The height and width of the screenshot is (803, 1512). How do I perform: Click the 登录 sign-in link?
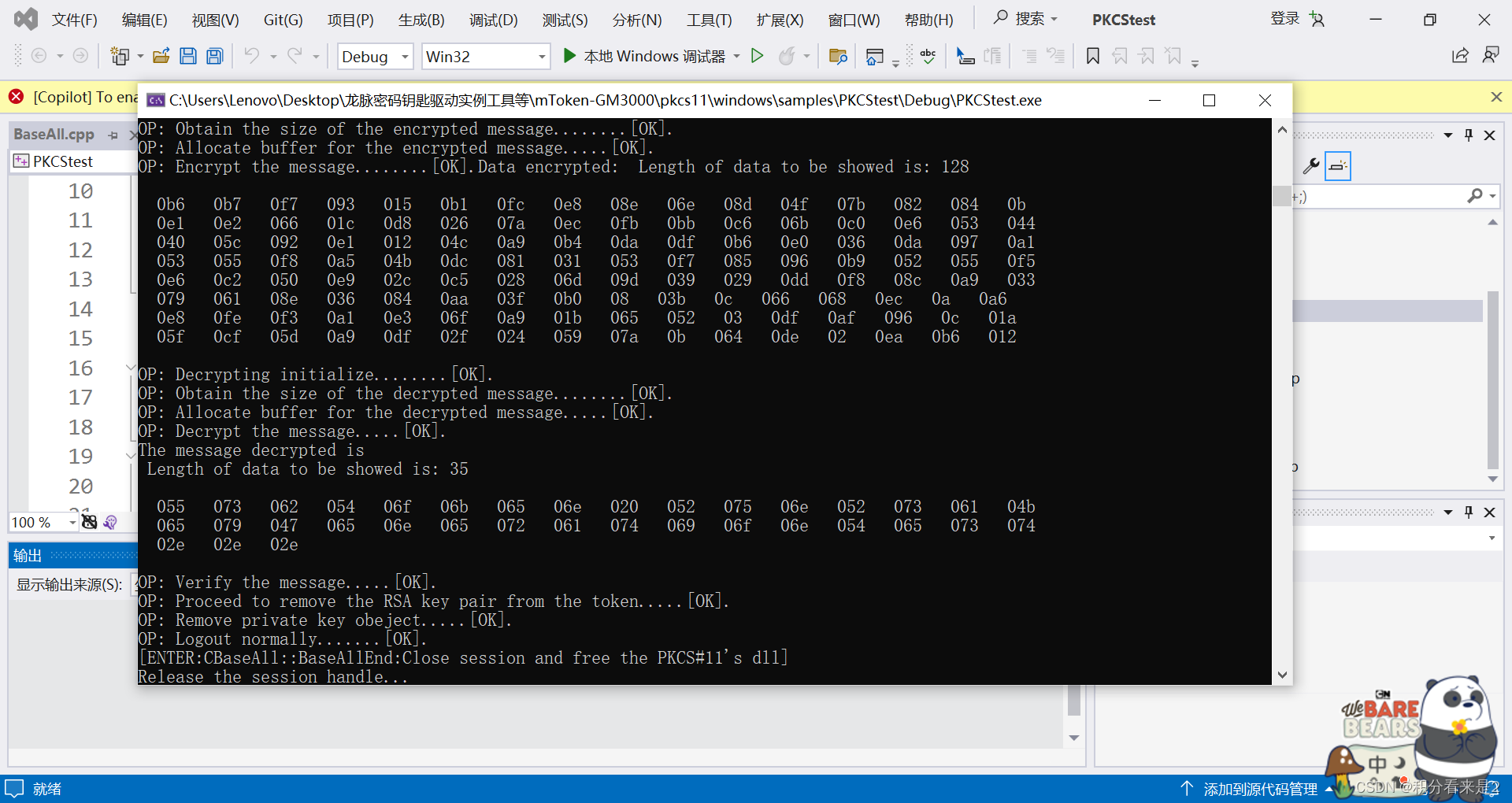tap(1284, 18)
